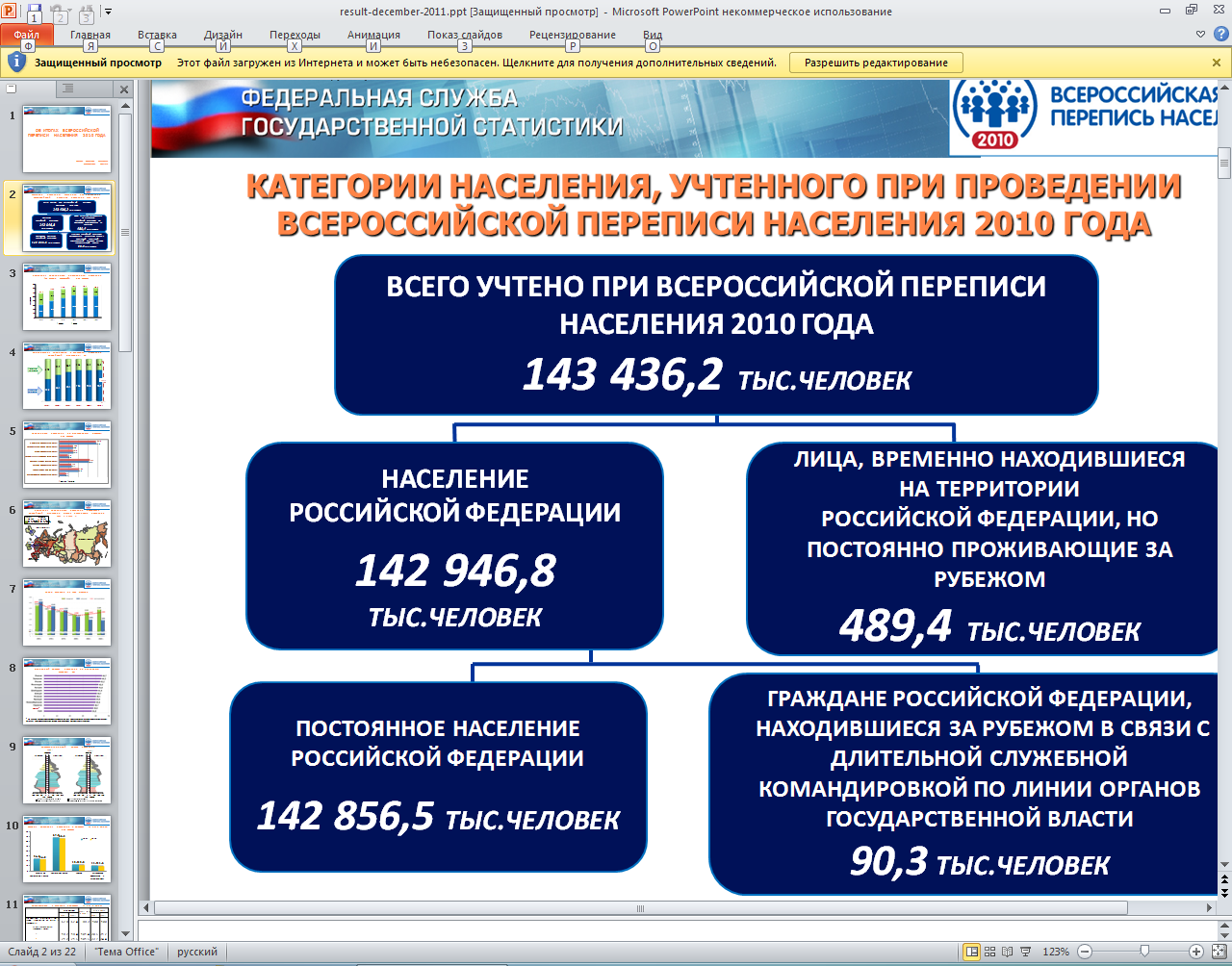Click horizontal scrollbar left arrow
Screen dimensions: 1232x966
(146, 907)
